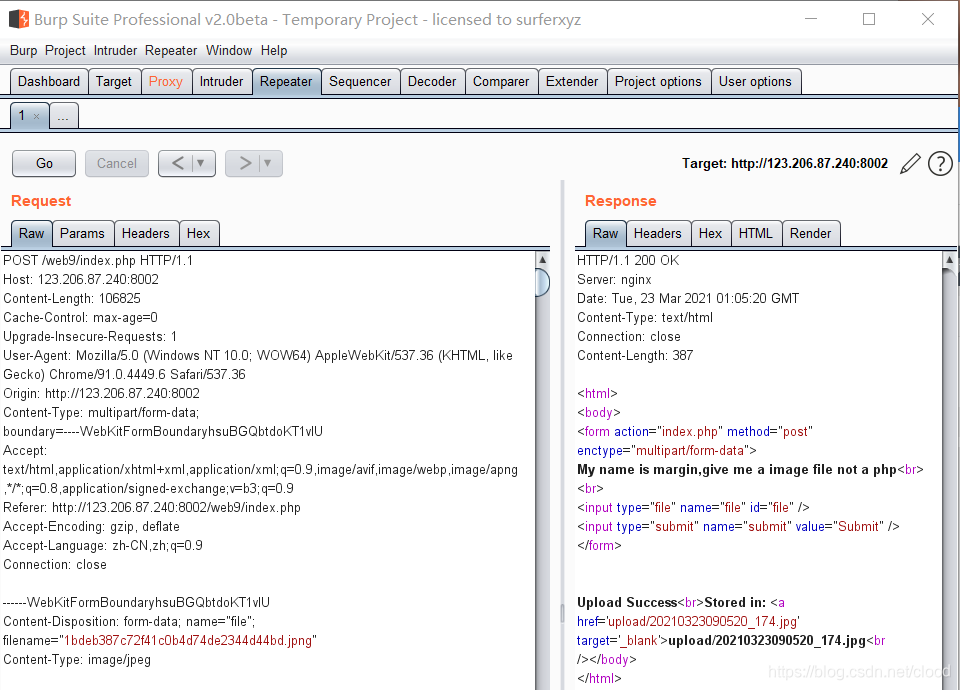Click the red filename value in request

[188, 640]
